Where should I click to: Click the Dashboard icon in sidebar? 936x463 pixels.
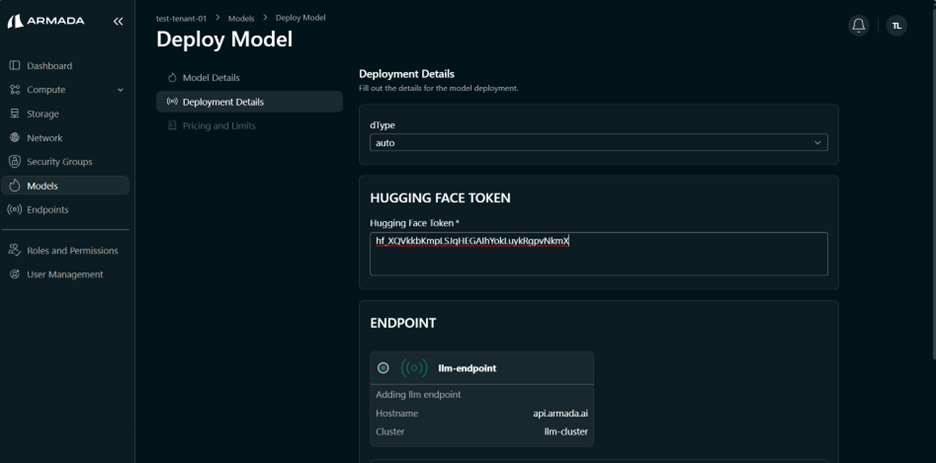click(15, 66)
